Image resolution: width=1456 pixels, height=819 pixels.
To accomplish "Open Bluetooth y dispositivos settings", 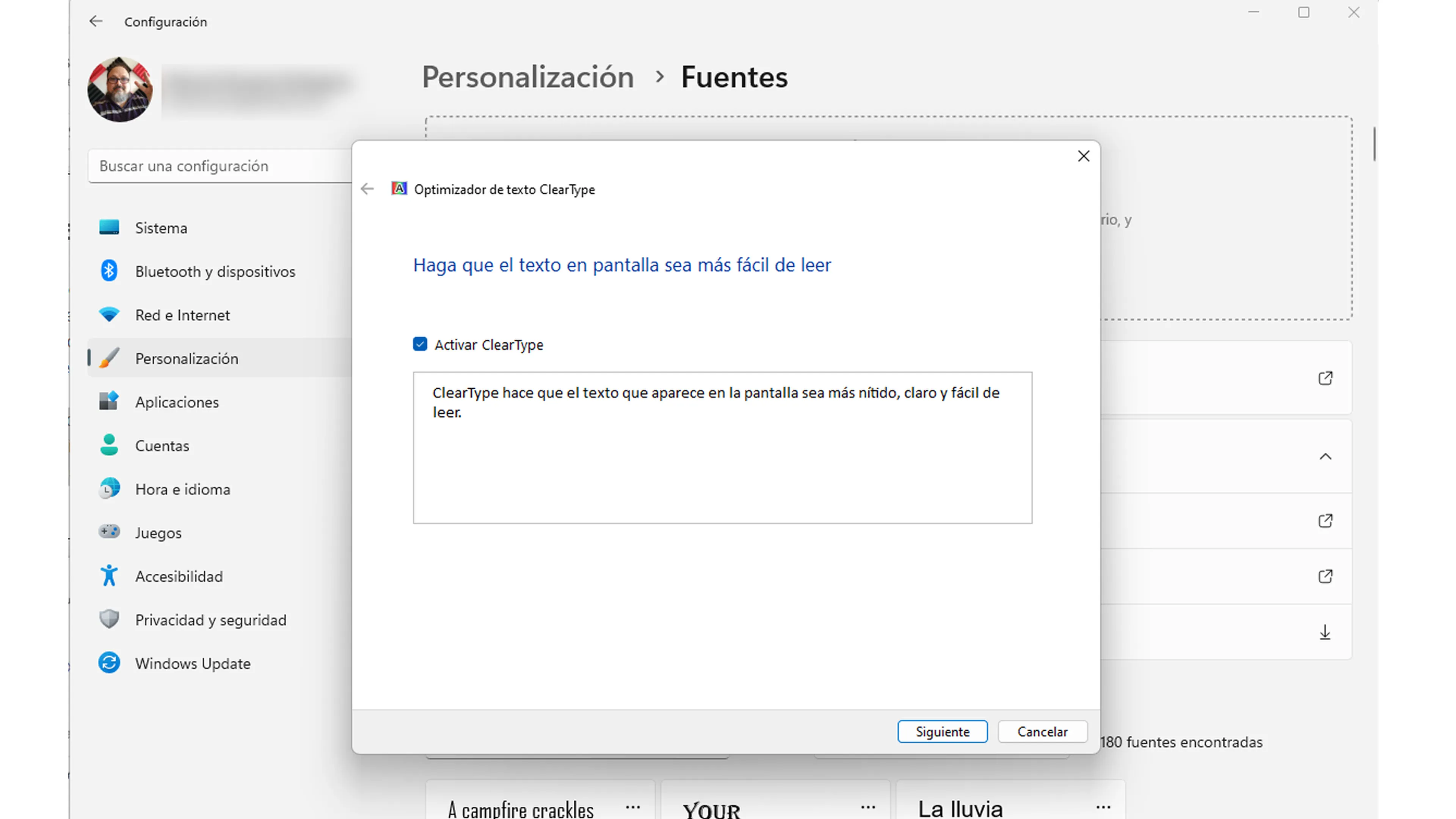I will (219, 271).
